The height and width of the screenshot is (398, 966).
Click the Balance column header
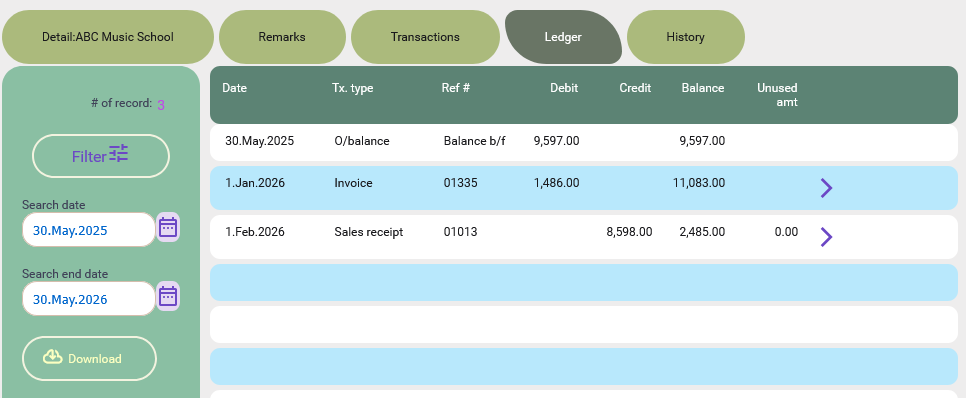[x=703, y=88]
